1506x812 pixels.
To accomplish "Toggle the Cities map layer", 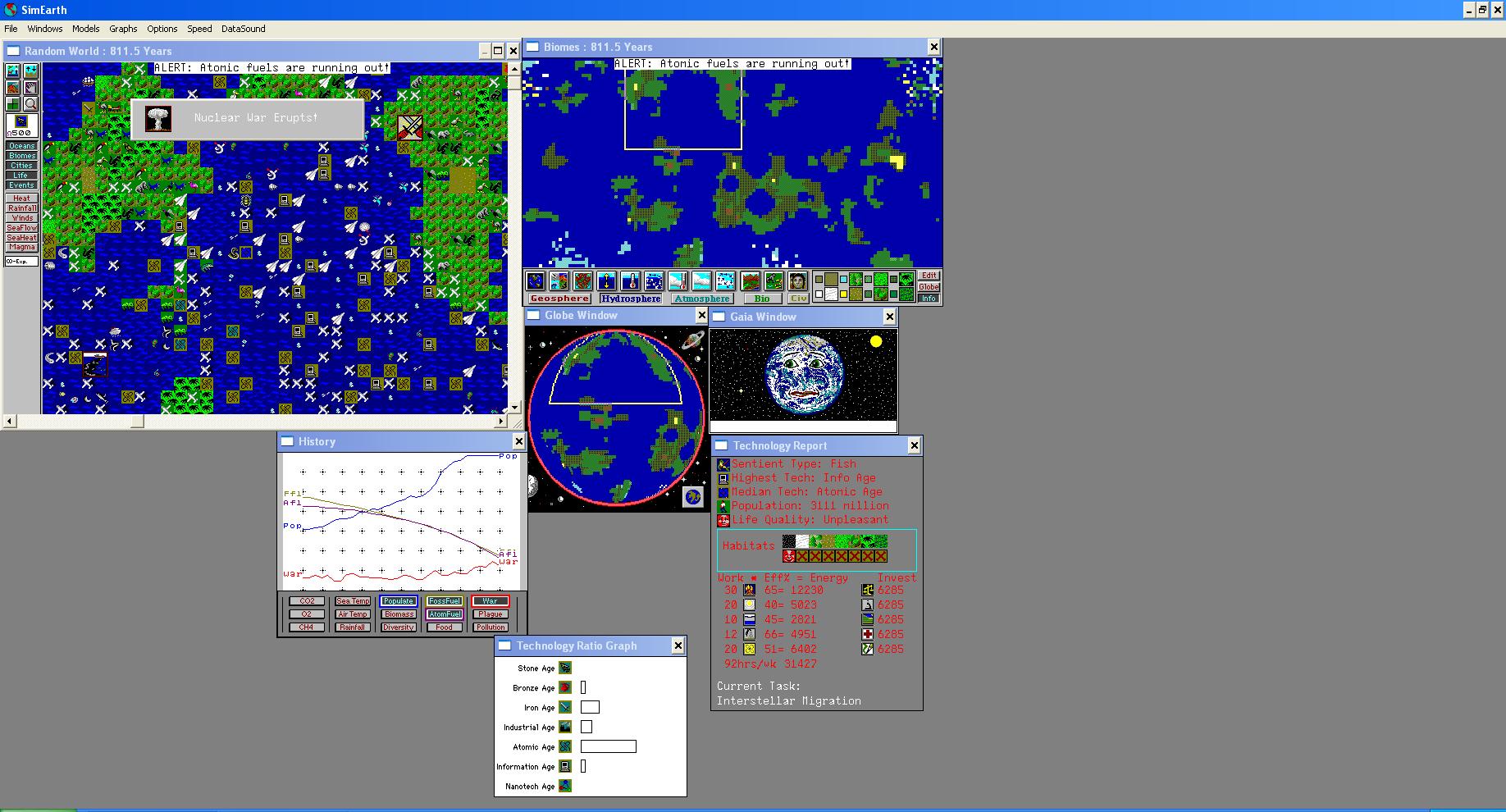I will (22, 166).
